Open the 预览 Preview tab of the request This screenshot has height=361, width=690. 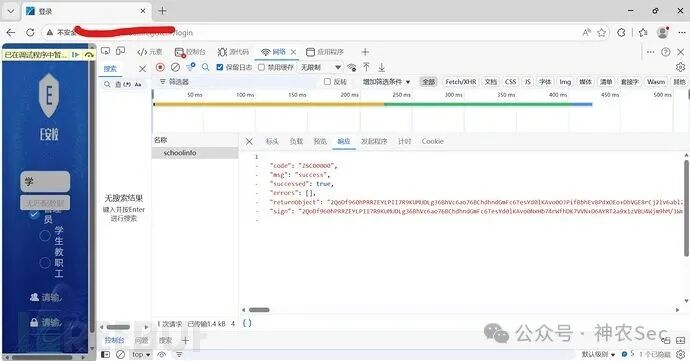pyautogui.click(x=320, y=141)
